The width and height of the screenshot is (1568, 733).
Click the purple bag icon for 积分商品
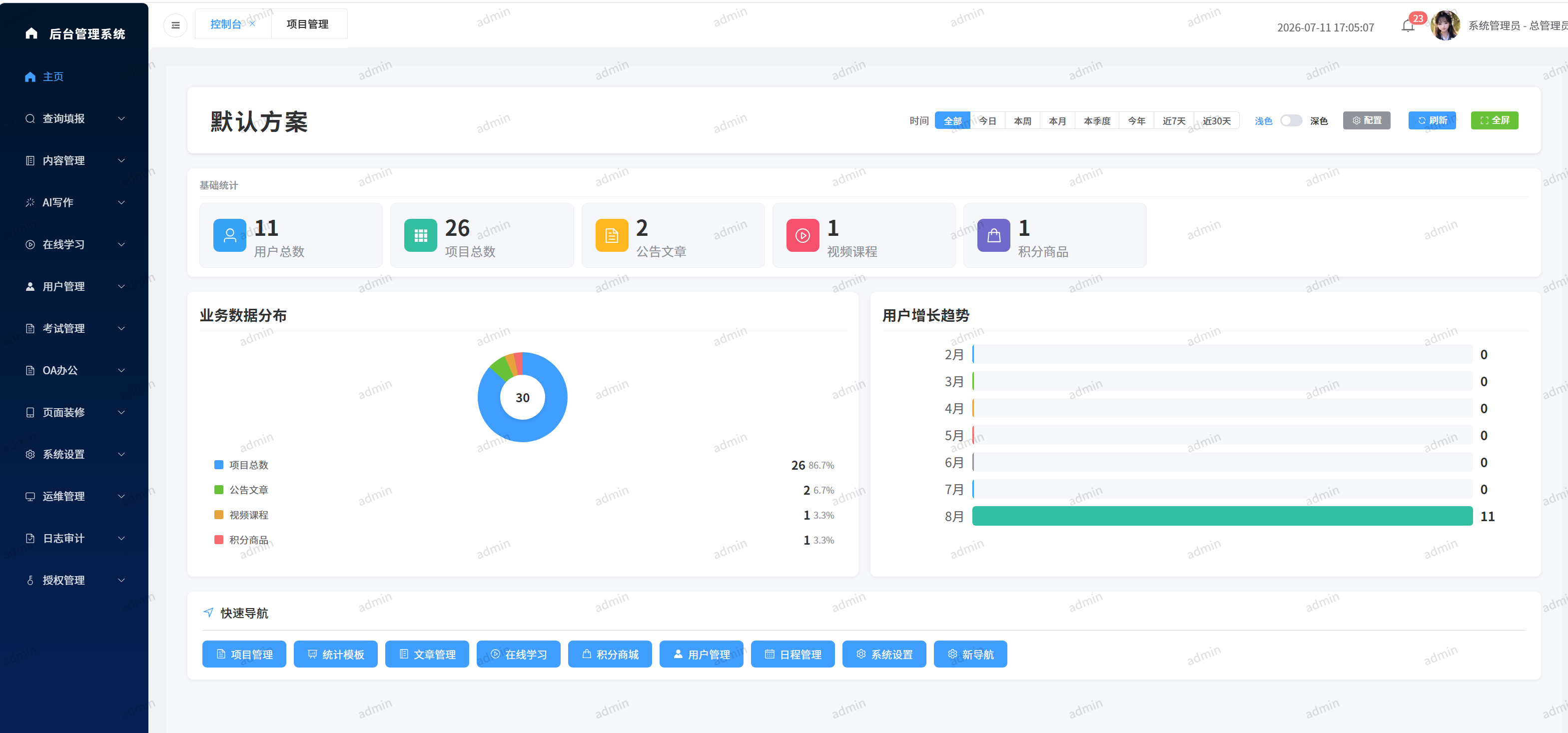coord(994,235)
